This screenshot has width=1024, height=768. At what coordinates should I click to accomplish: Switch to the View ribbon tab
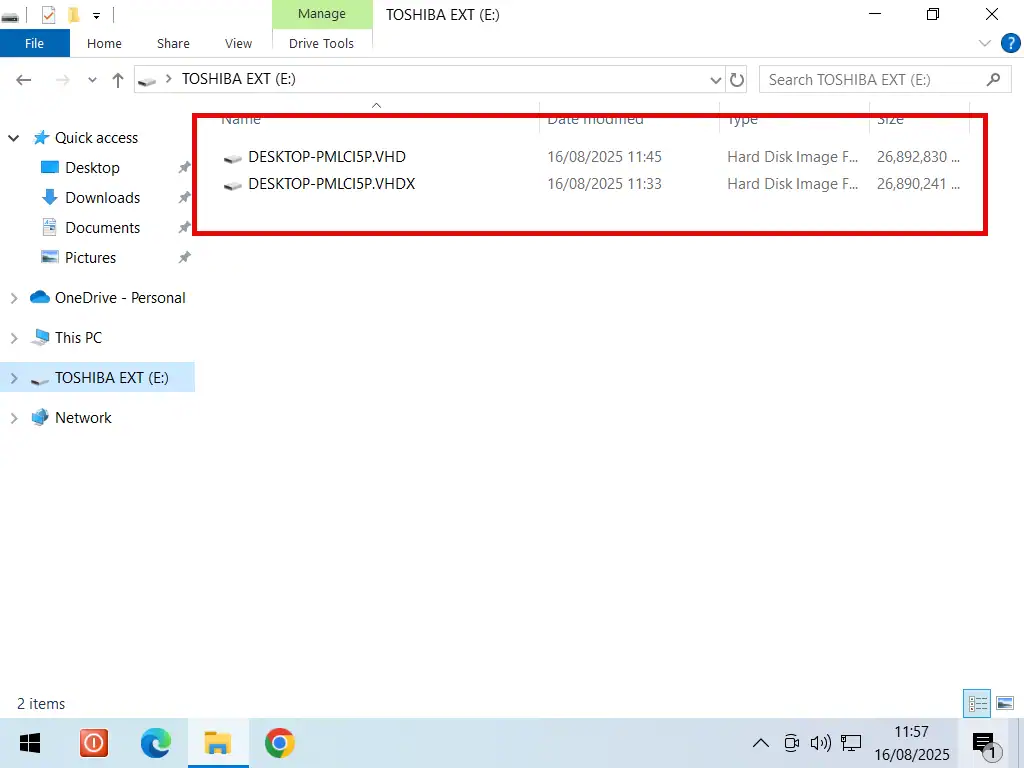[x=238, y=44]
